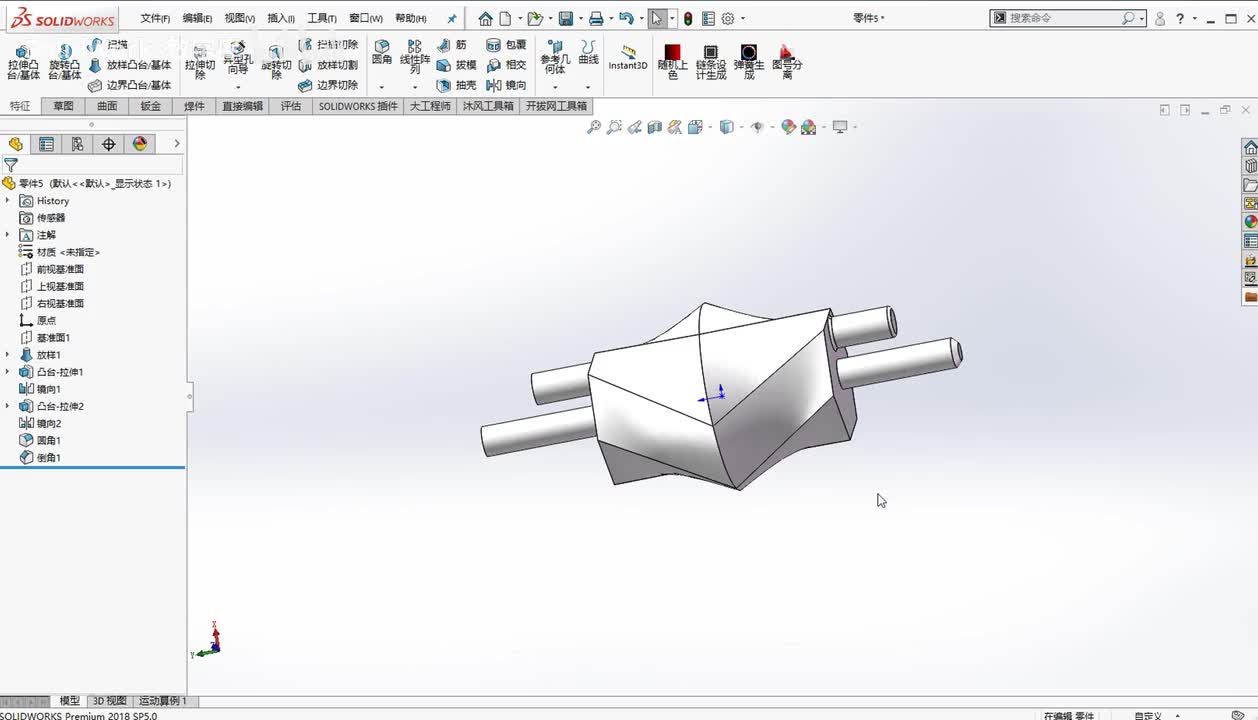Pick the 放样切割 loft cut tool
Screen dimensions: 1258x720
(328, 65)
